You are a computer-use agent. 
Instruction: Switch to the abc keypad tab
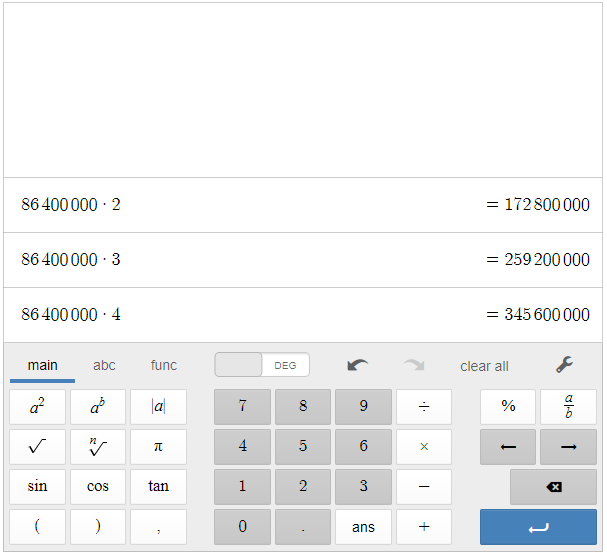pos(104,365)
